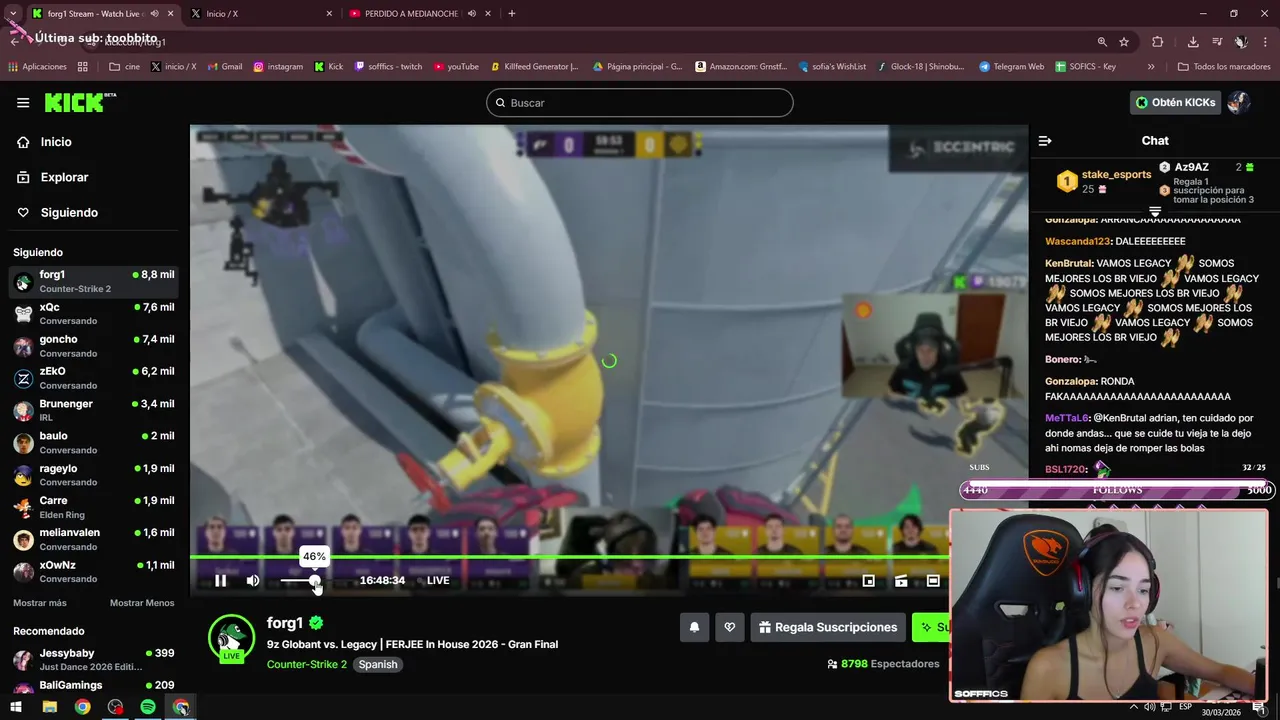Image resolution: width=1280 pixels, height=720 pixels.
Task: Open goncho channel from following list
Action: [94, 346]
